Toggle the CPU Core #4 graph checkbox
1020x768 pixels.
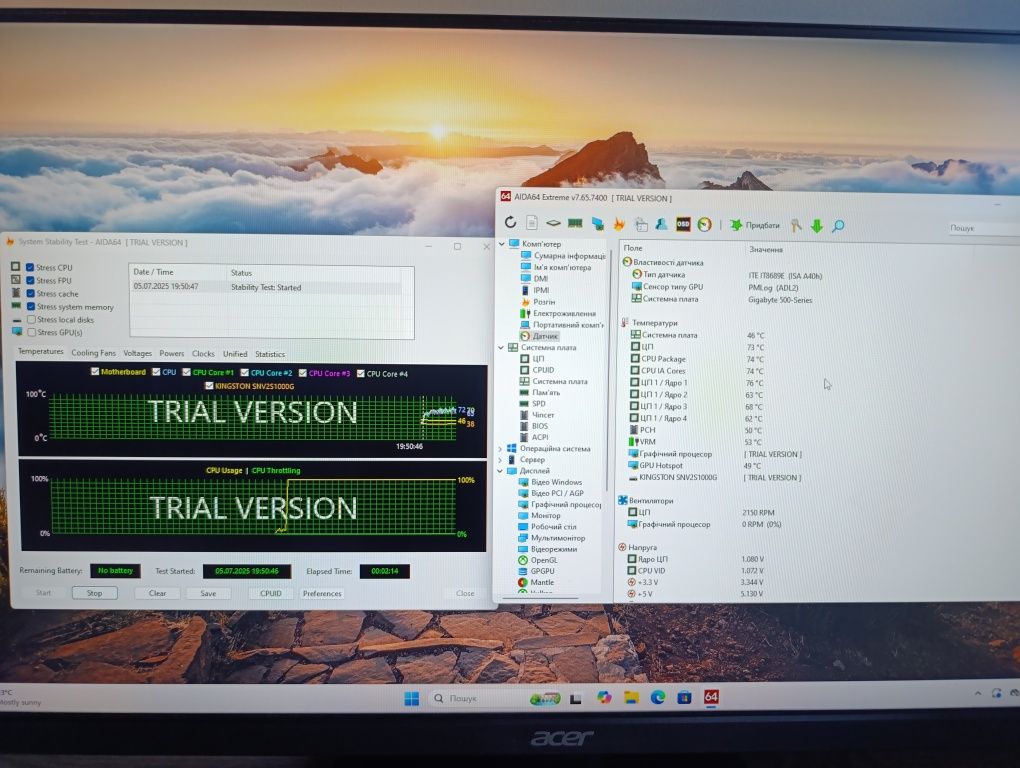coord(360,373)
